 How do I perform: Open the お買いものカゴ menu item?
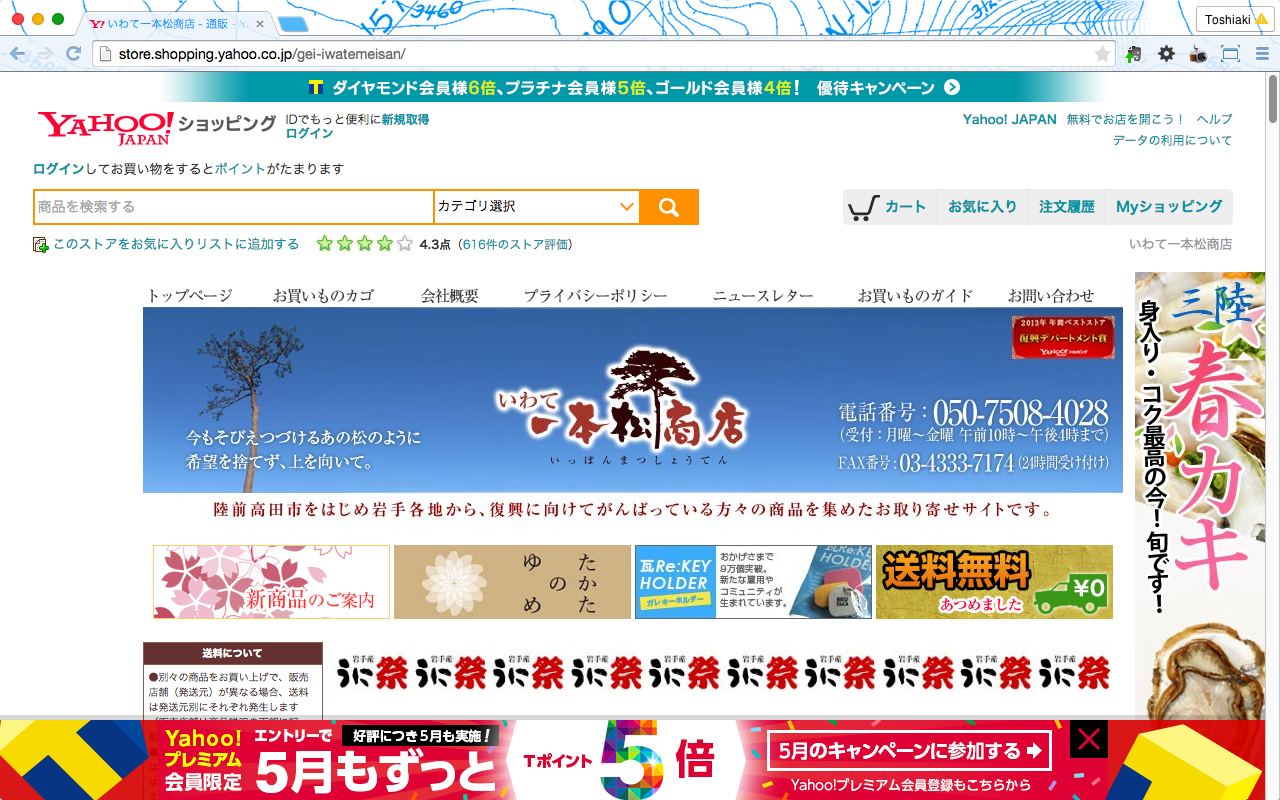tap(323, 295)
